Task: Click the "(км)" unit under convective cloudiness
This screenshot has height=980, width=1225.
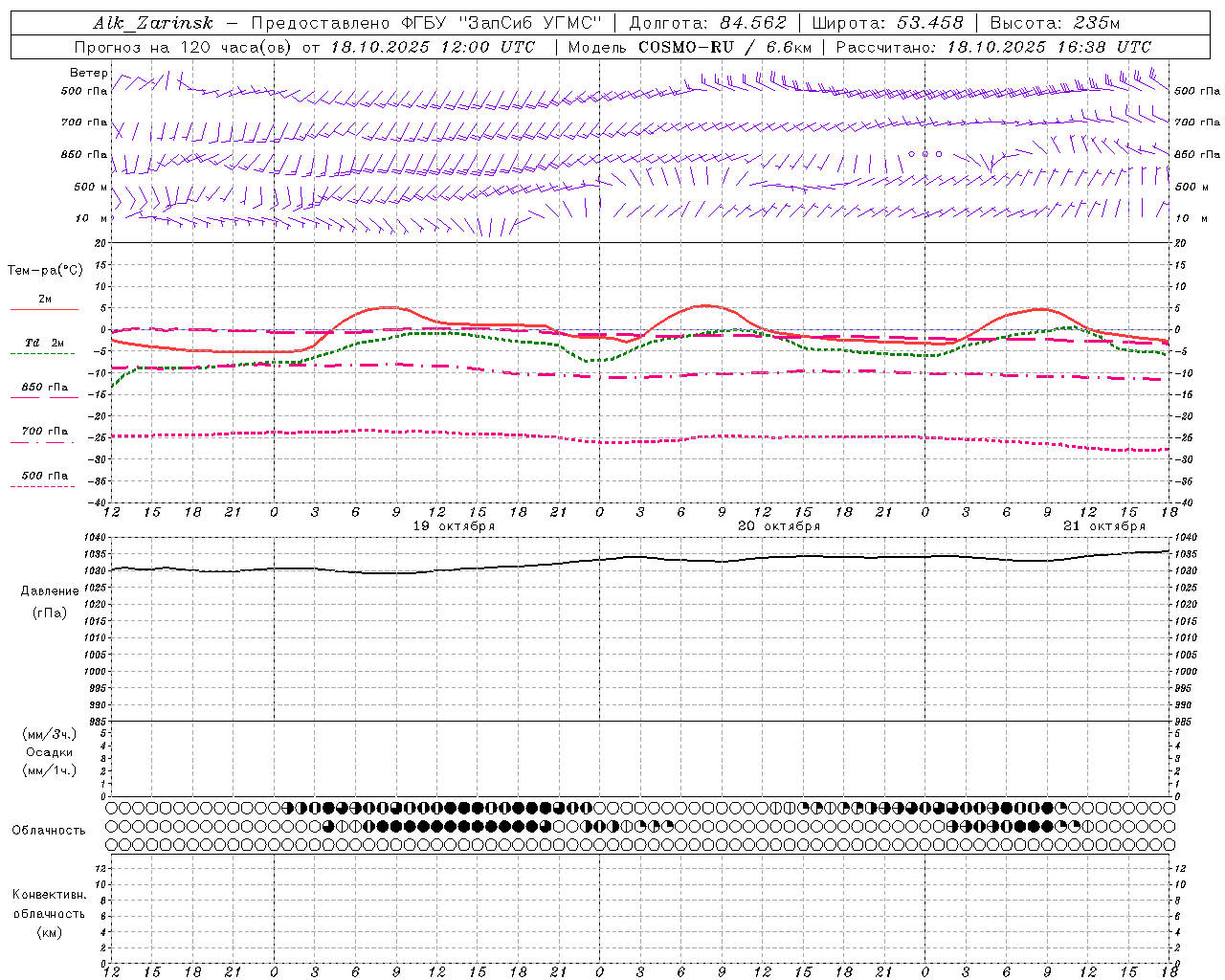Action: click(x=50, y=932)
